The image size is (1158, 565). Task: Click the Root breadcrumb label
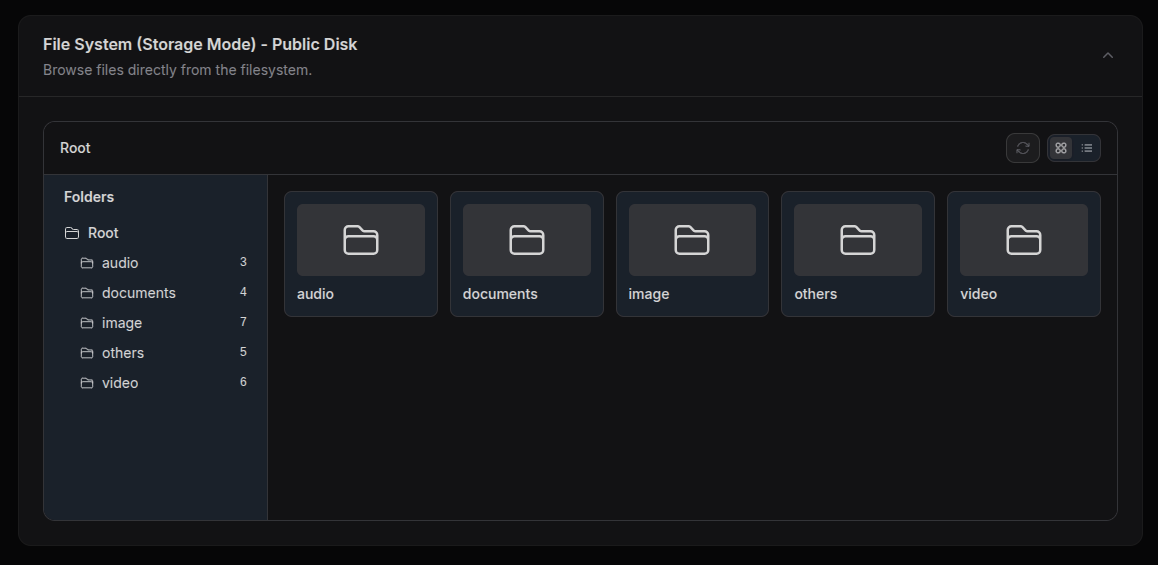75,148
